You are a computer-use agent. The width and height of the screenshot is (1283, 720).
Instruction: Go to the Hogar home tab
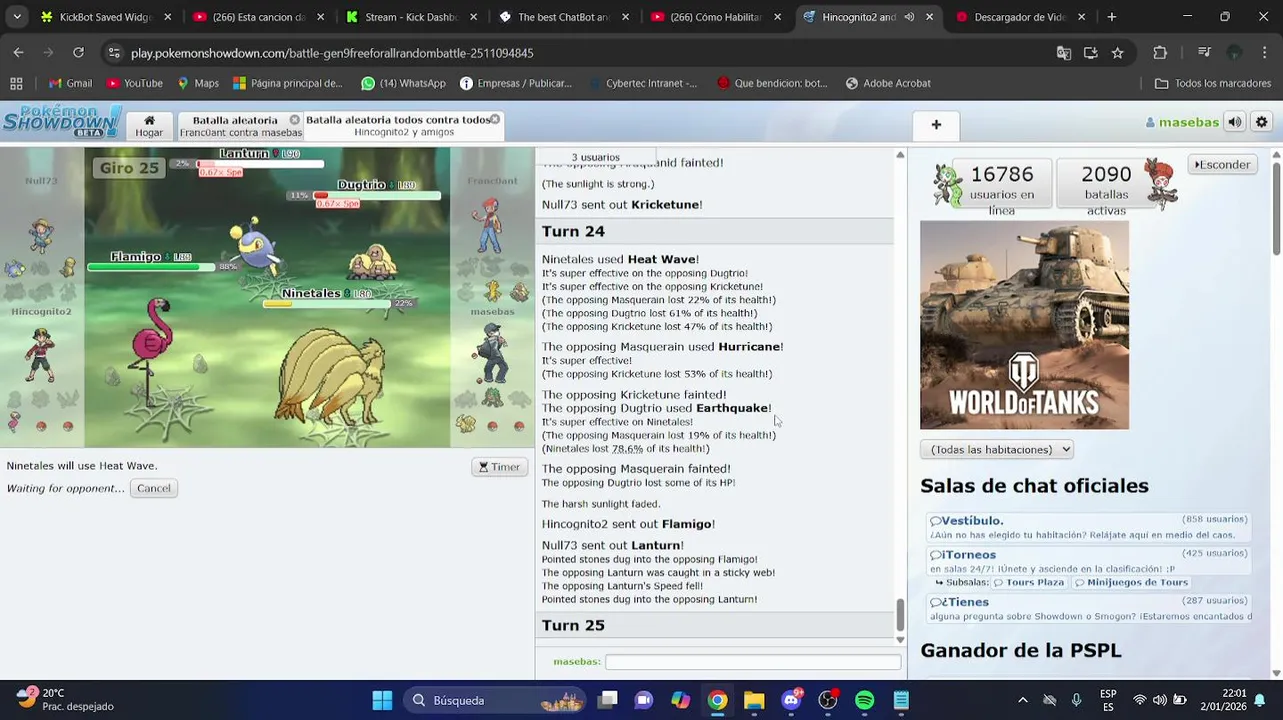(x=149, y=125)
